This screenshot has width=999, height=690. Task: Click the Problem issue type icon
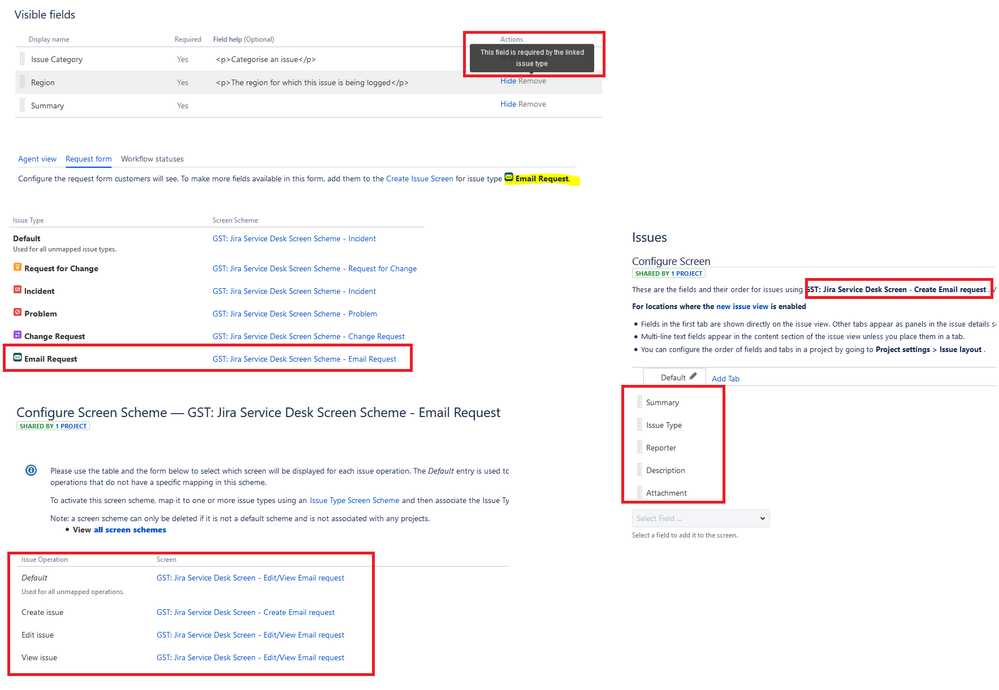[17, 313]
